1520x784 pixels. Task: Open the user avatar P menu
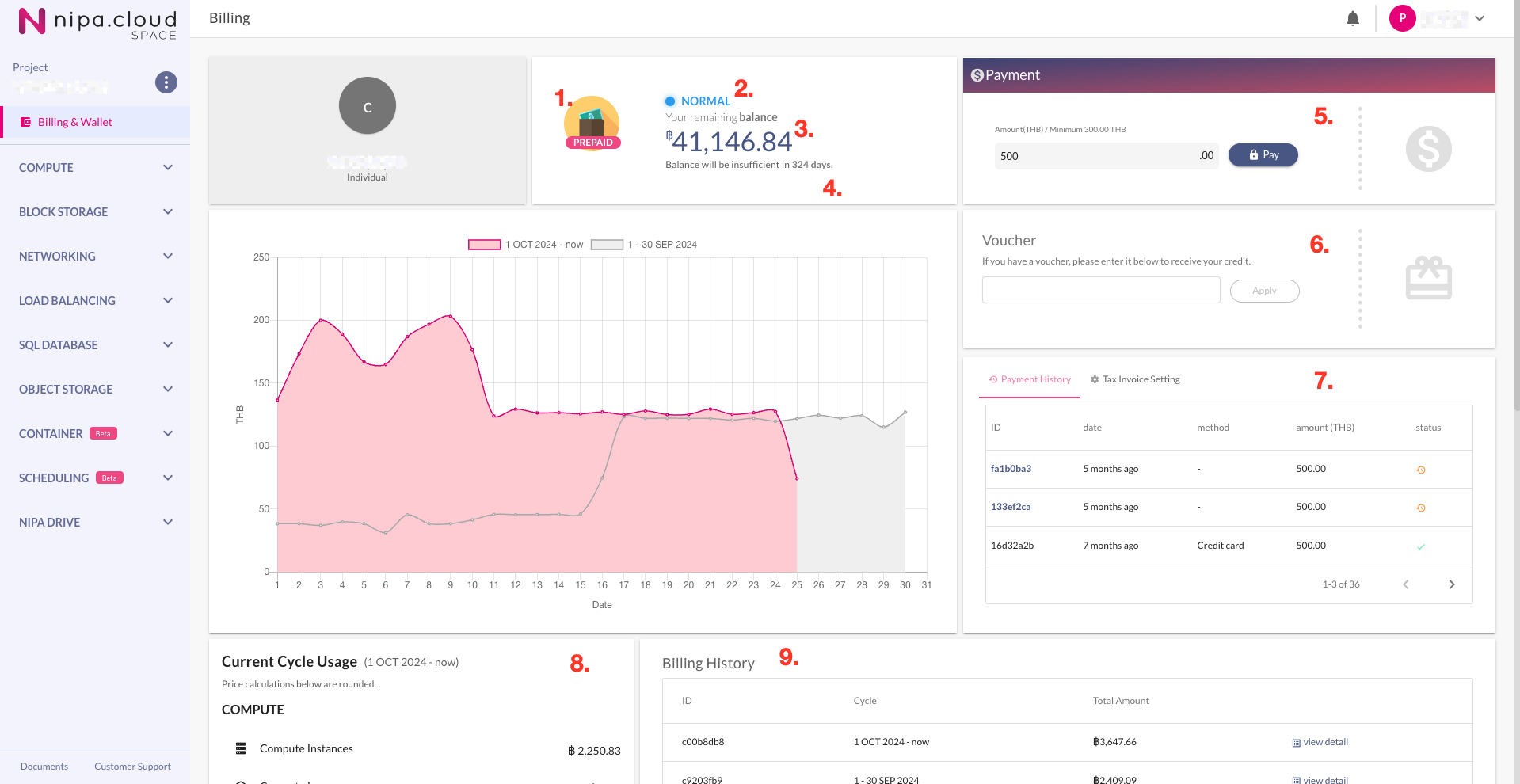click(x=1403, y=18)
